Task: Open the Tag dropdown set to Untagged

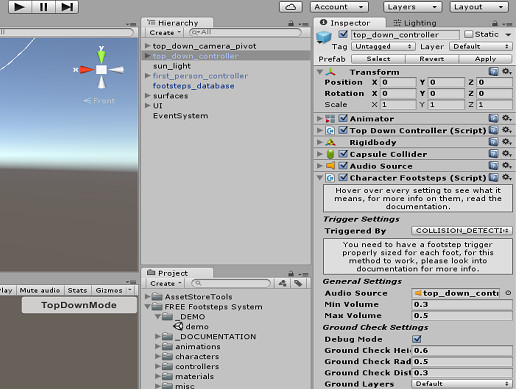Action: (x=384, y=46)
